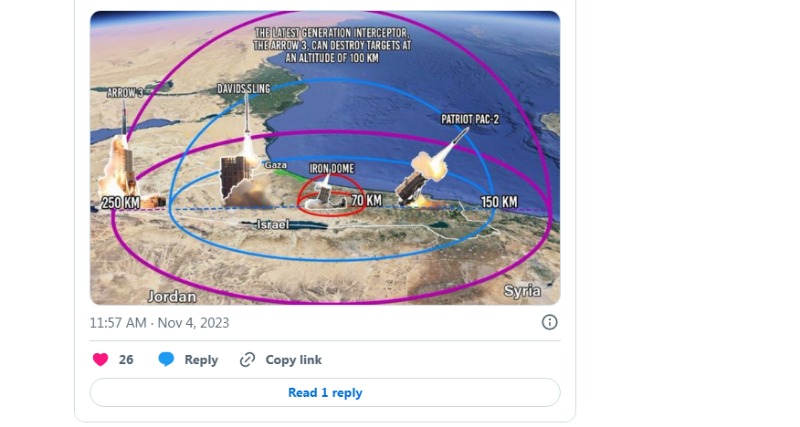
Task: Click the Arrow 3 label in image
Action: coord(125,93)
